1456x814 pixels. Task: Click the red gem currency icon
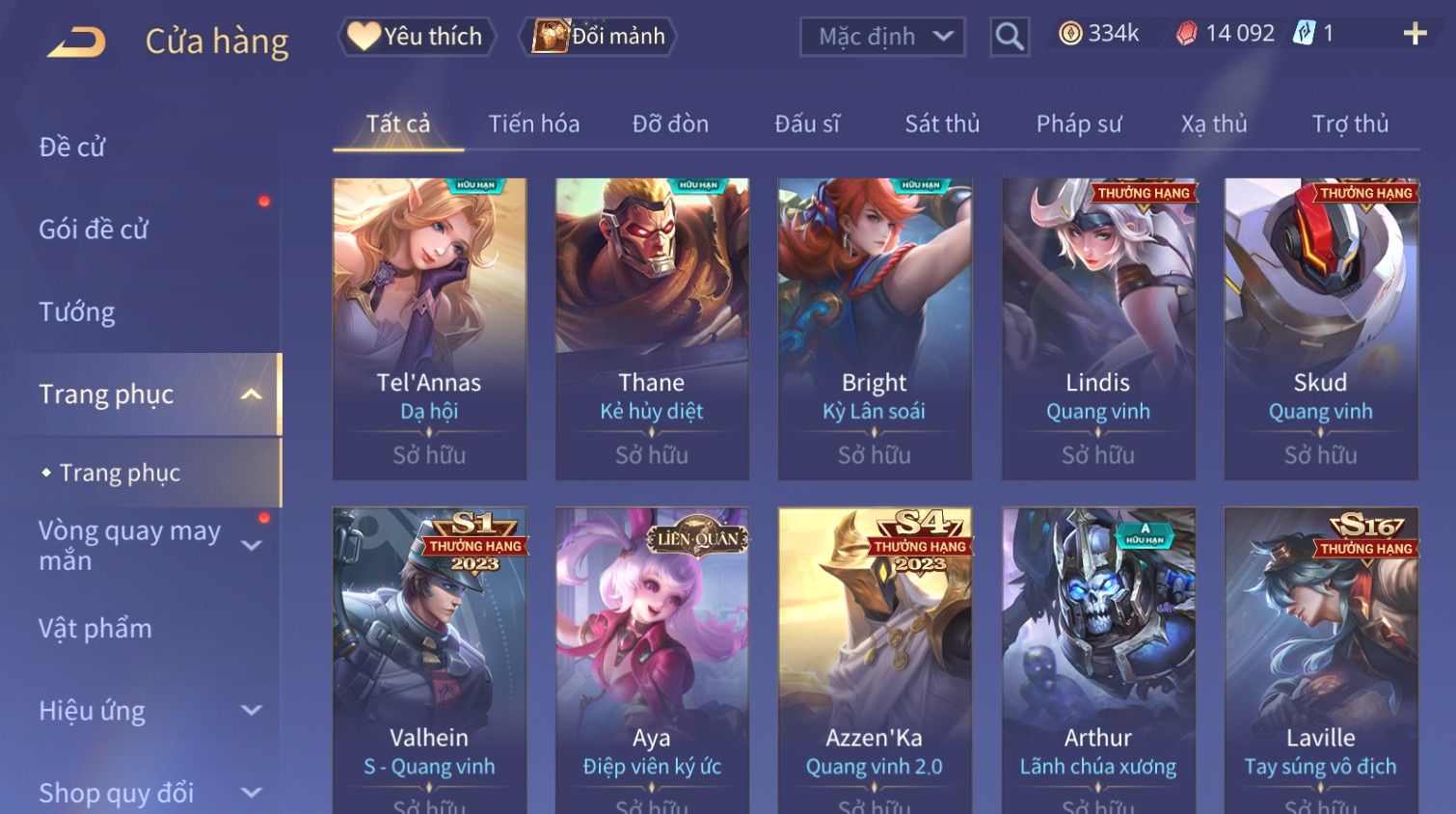click(1187, 34)
